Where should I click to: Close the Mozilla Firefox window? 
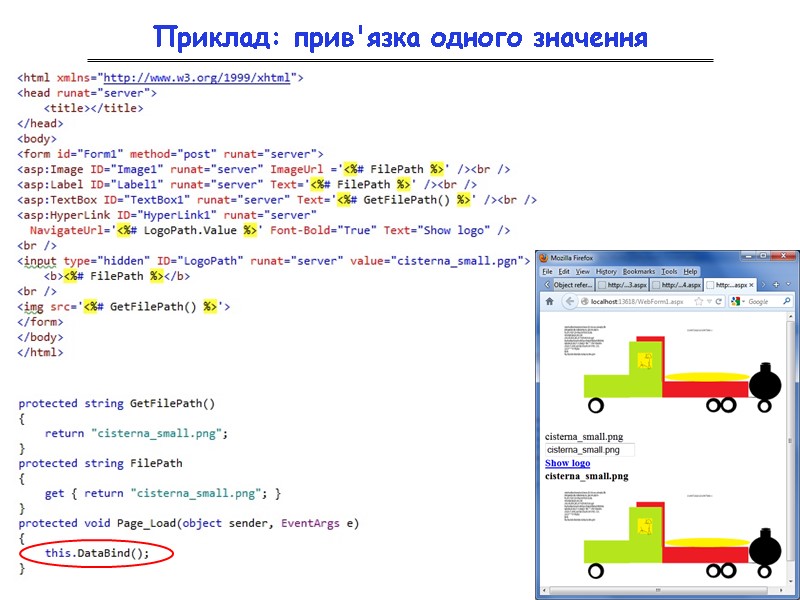pos(783,256)
